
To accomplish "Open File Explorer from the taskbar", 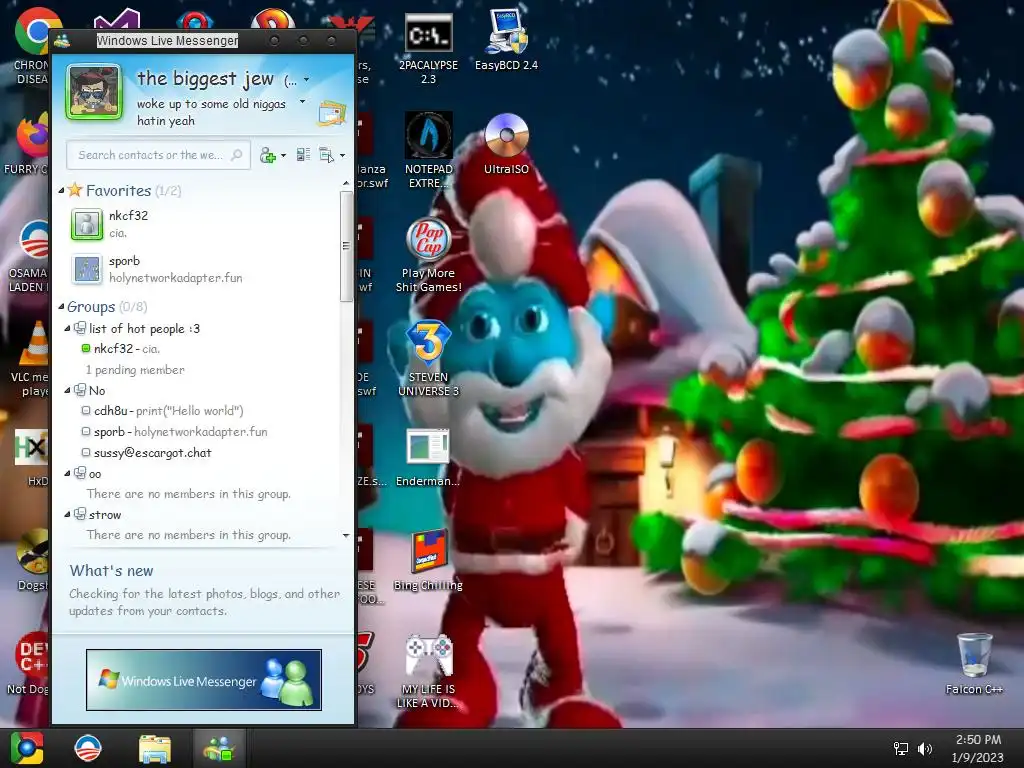I will click(154, 748).
